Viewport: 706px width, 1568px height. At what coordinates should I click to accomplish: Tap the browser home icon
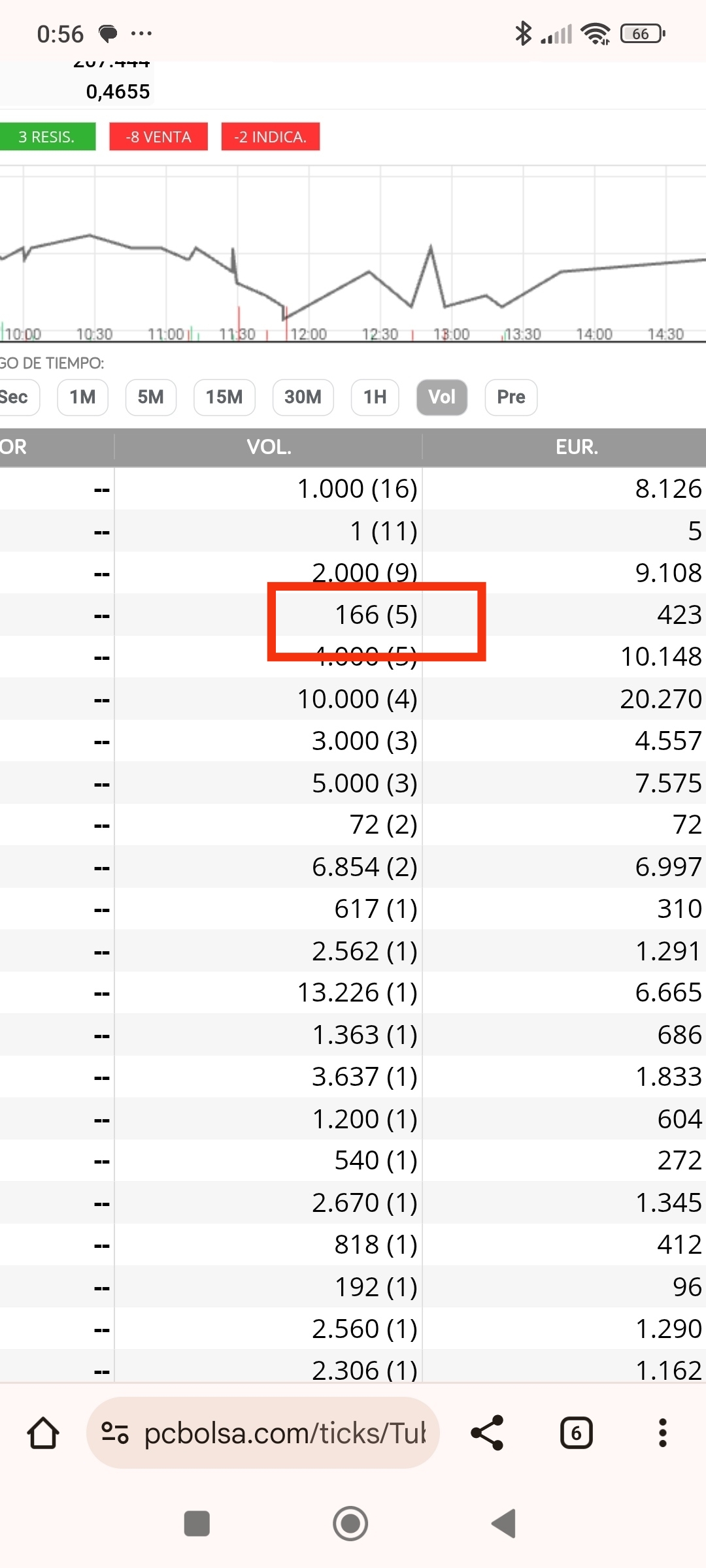point(43,1433)
